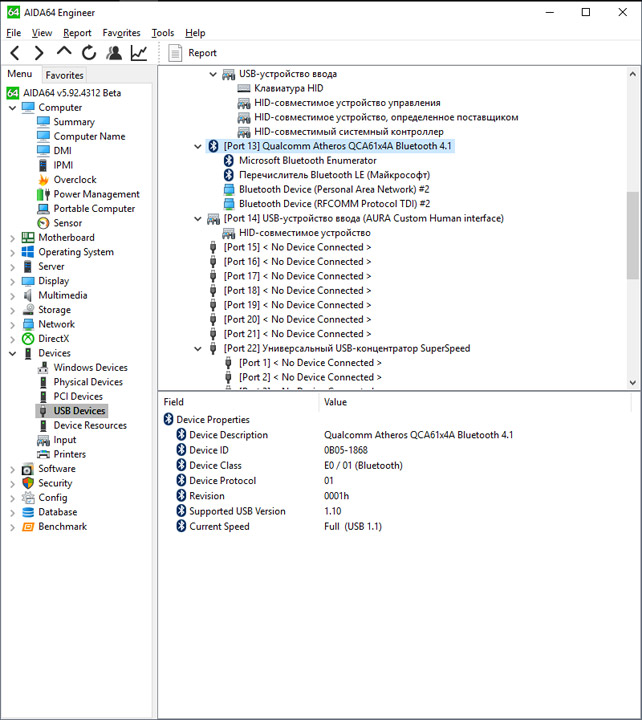Select Windows Devices in tree

point(90,367)
